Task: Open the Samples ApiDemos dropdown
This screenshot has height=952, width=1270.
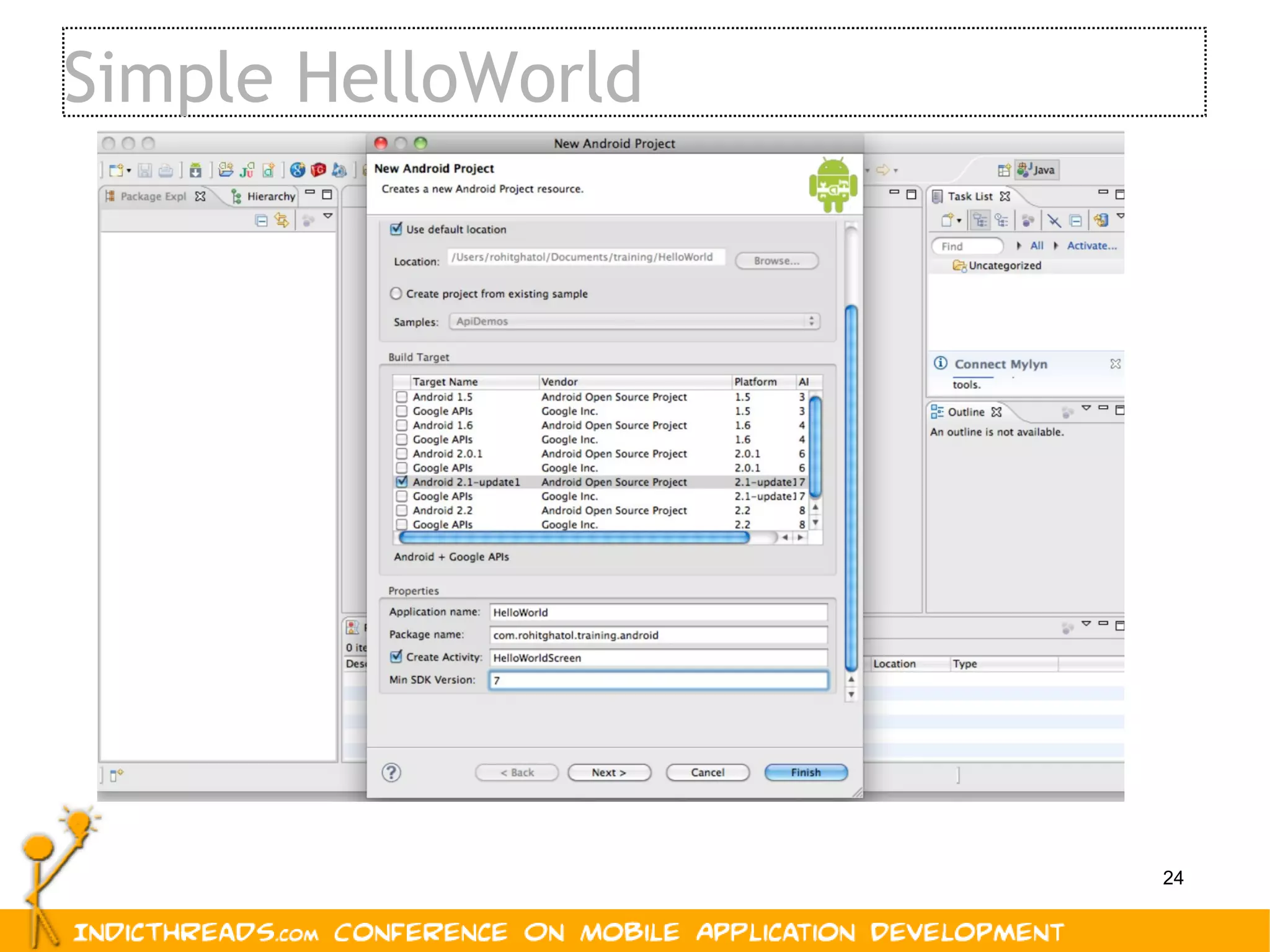Action: [634, 321]
